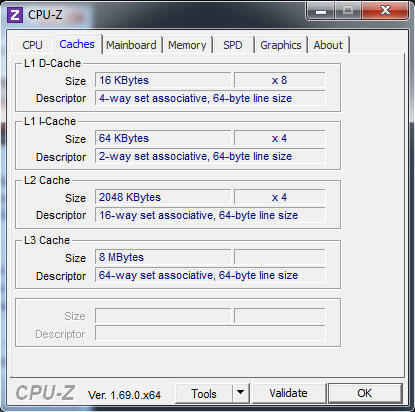Click the maximize button in title bar
Screen dimensions: 415x412
click(x=348, y=11)
